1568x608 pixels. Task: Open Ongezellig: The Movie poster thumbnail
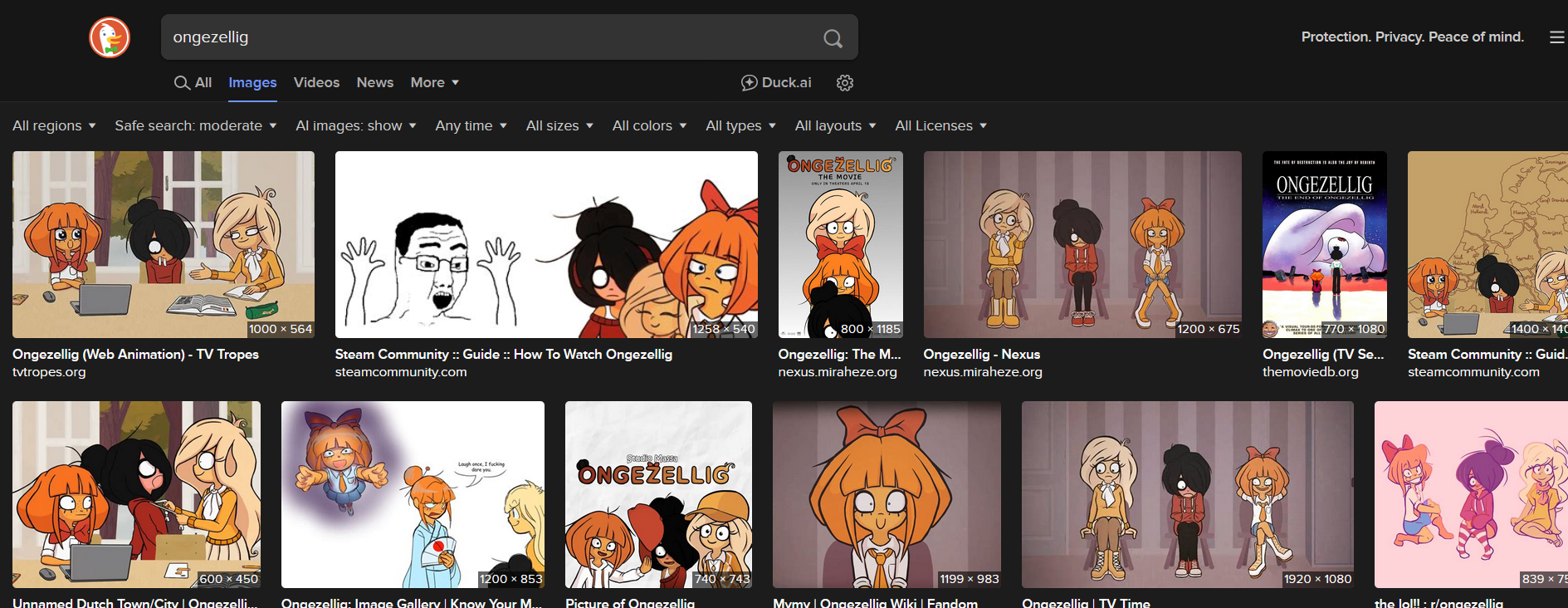840,244
